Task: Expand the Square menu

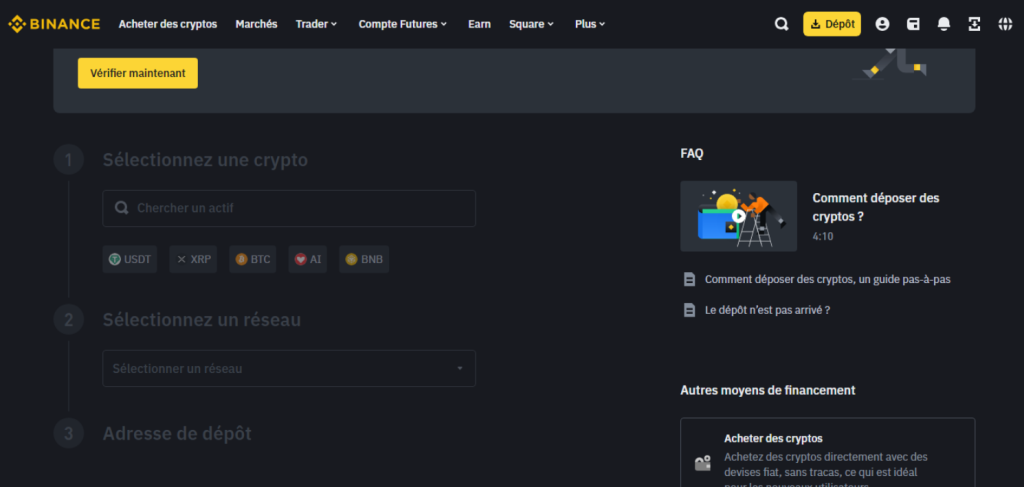Action: [x=532, y=24]
